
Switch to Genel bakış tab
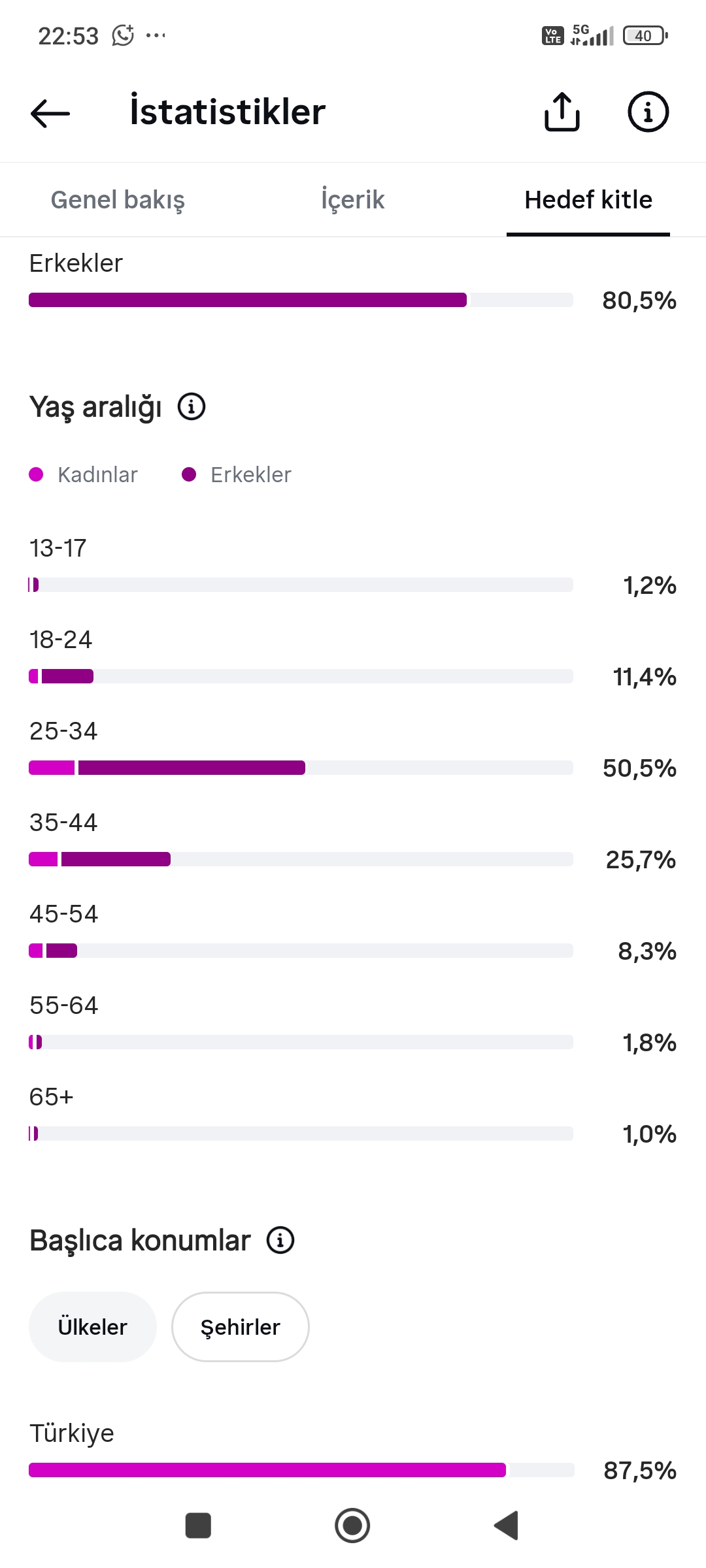coord(118,200)
